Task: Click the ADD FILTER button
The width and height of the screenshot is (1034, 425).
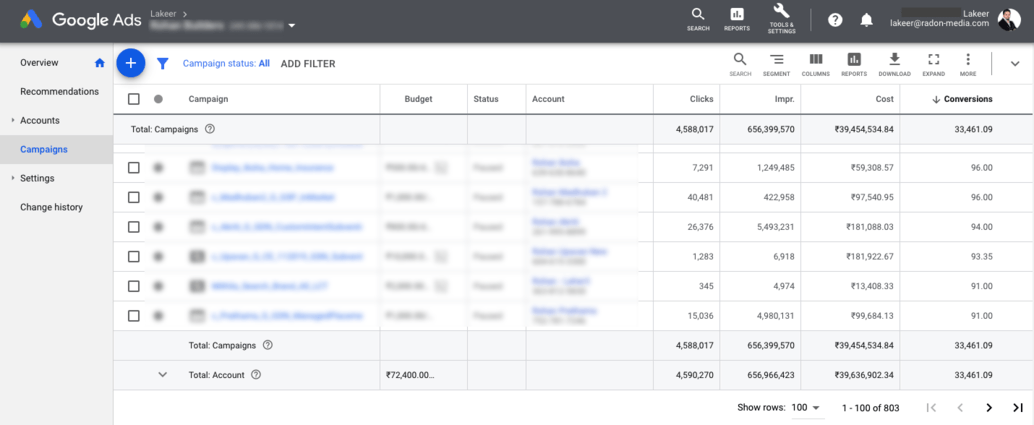Action: pyautogui.click(x=308, y=64)
